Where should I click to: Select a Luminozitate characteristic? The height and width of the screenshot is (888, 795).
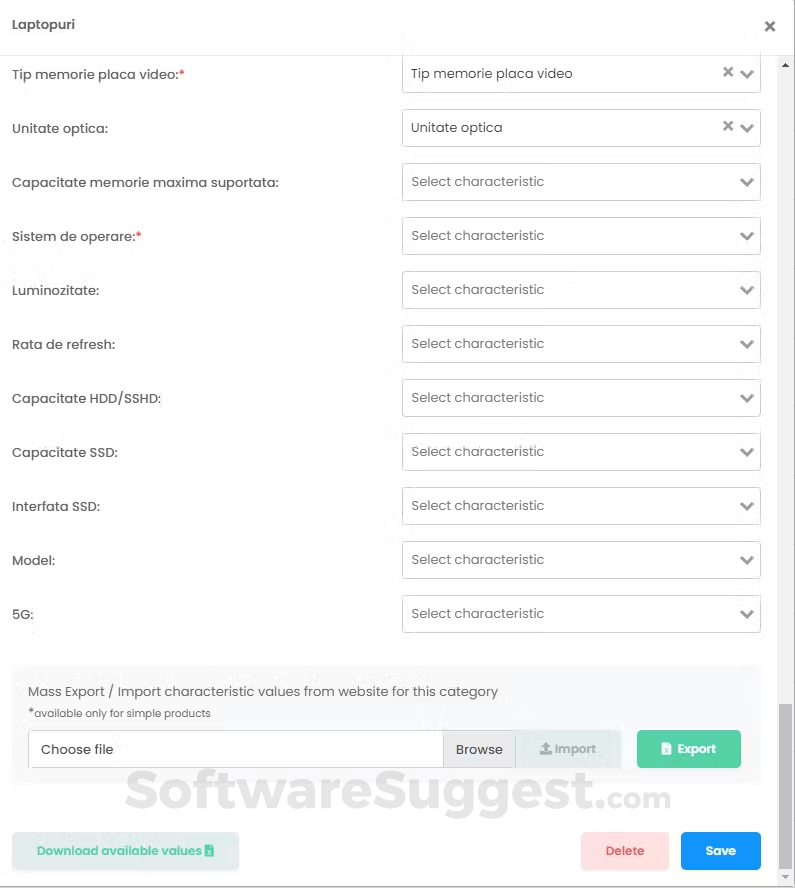[581, 290]
